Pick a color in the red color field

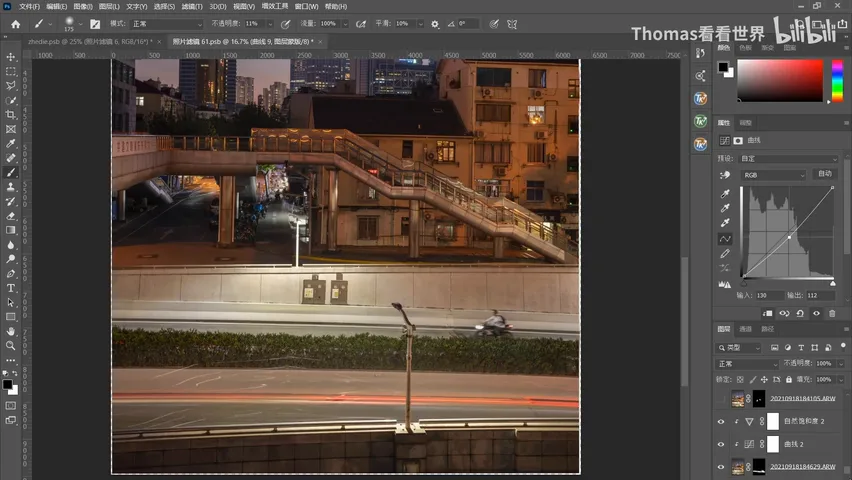coord(780,80)
